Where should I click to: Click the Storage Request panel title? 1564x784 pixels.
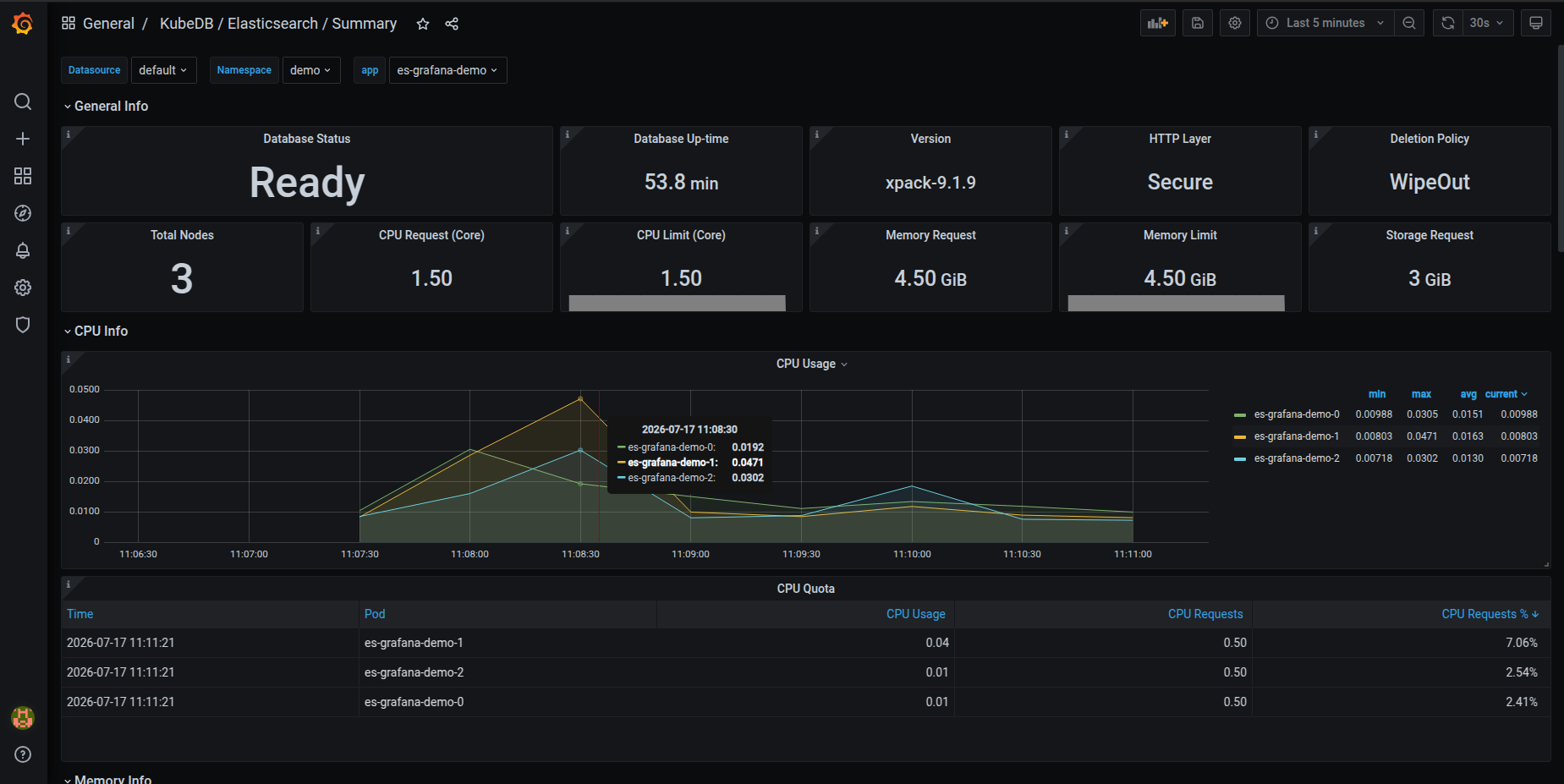pyautogui.click(x=1430, y=235)
